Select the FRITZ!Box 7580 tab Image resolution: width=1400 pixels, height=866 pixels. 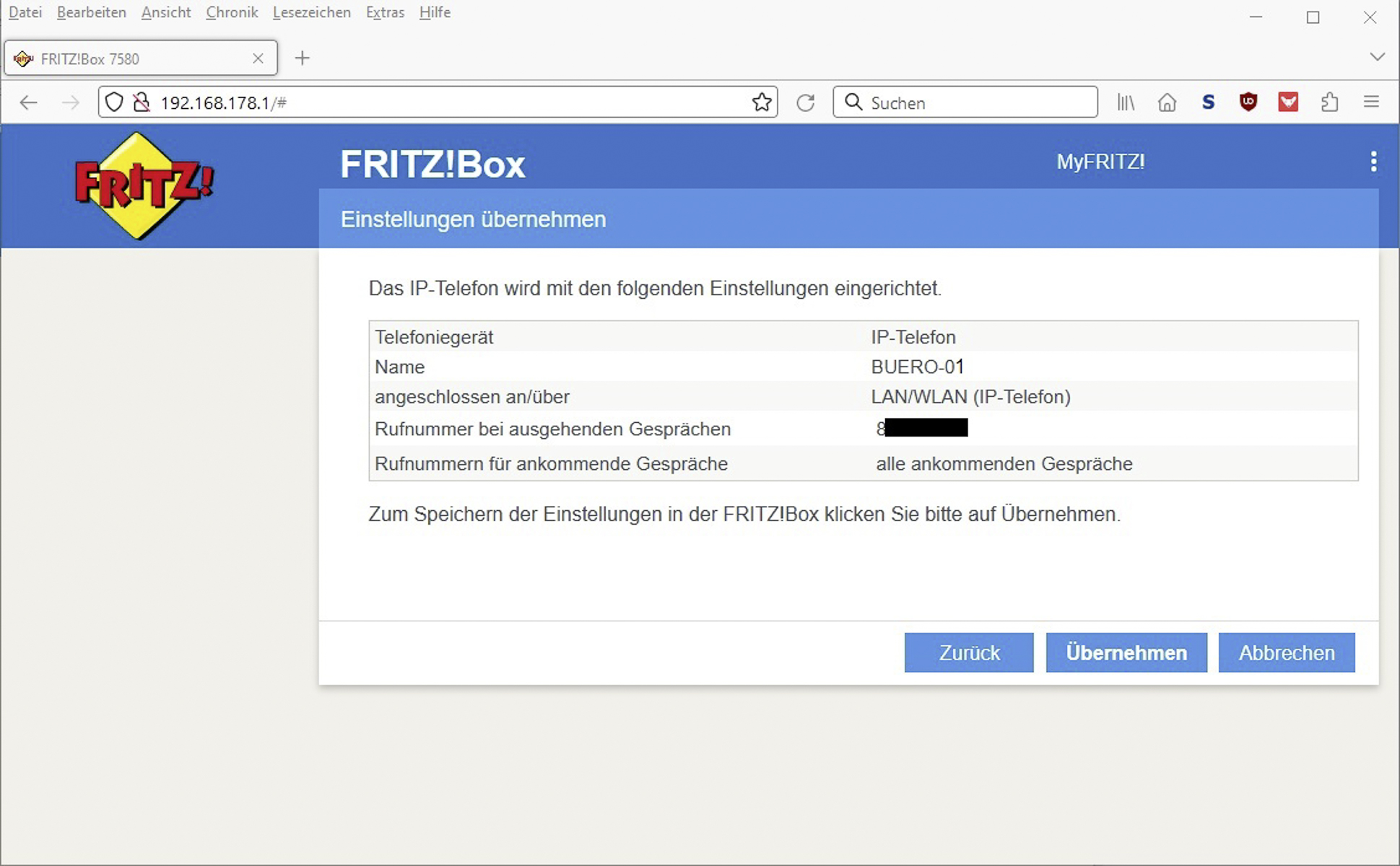click(141, 58)
